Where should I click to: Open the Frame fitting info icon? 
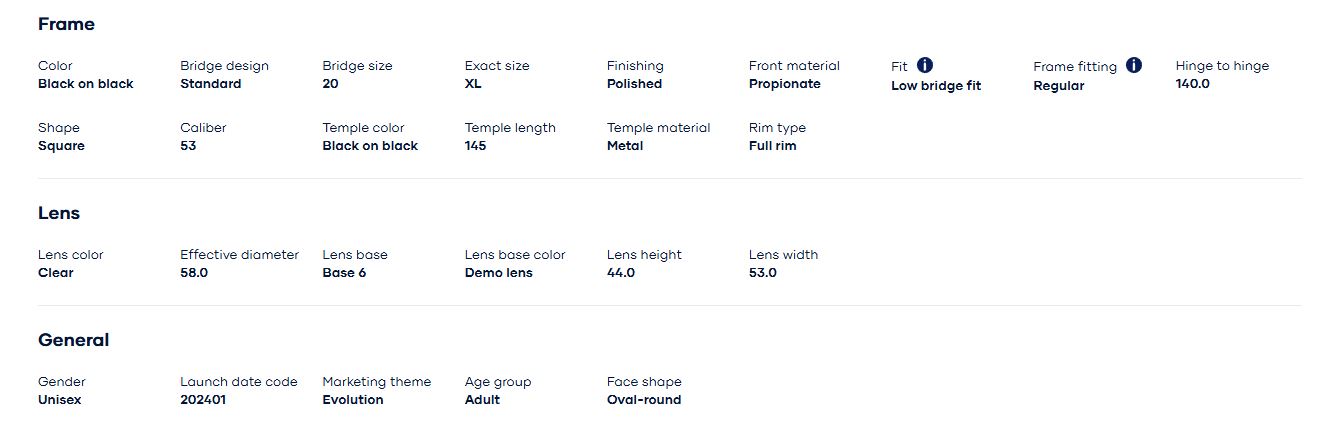pyautogui.click(x=1134, y=65)
